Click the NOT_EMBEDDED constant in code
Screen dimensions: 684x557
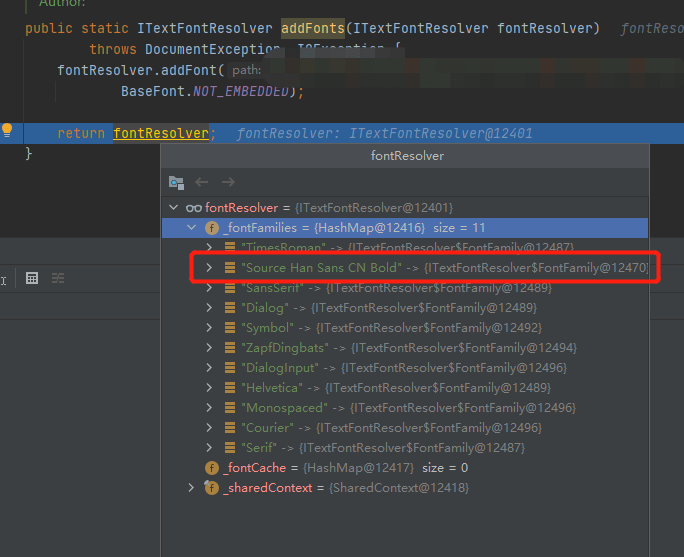click(x=241, y=92)
